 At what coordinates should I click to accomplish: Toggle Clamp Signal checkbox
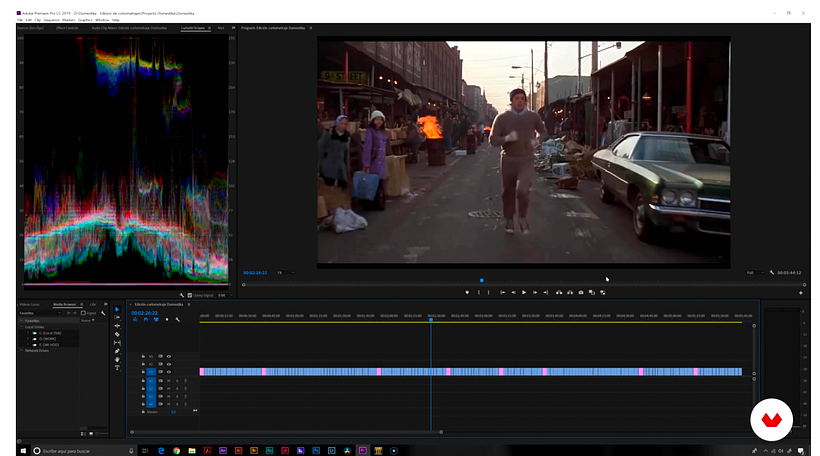pyautogui.click(x=190, y=295)
